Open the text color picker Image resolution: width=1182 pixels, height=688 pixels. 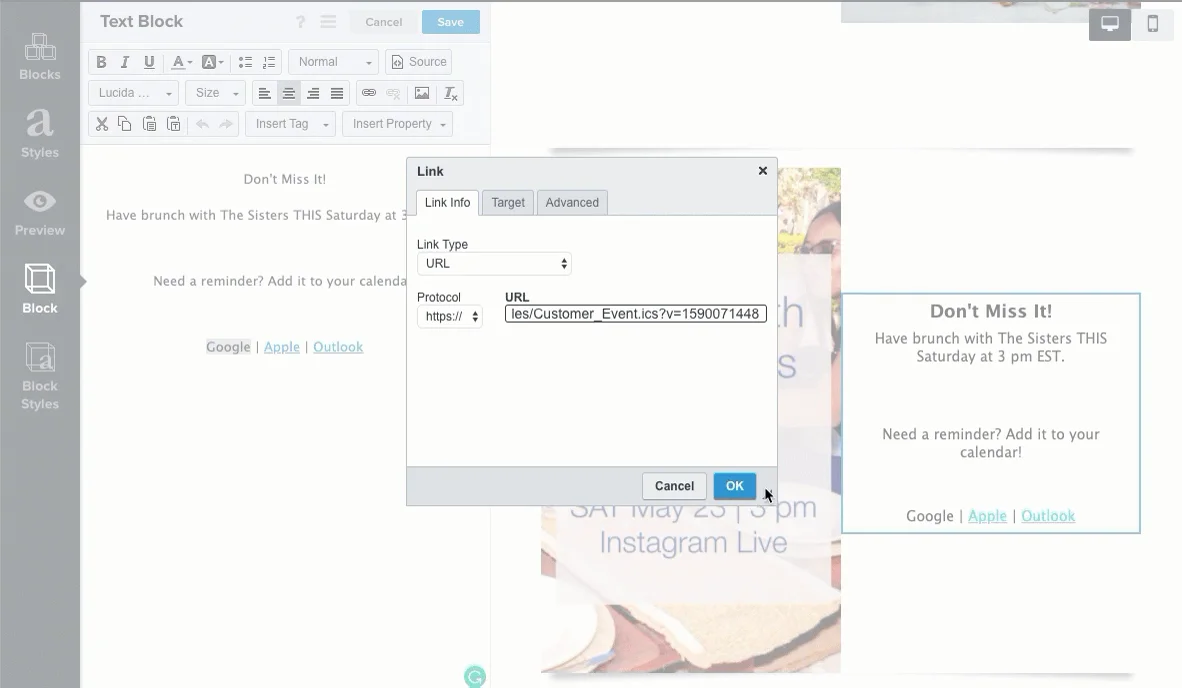pos(181,62)
